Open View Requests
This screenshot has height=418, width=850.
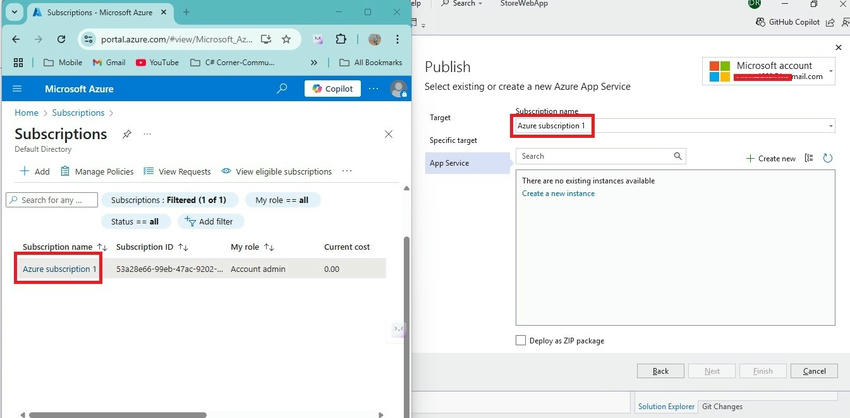pyautogui.click(x=177, y=171)
